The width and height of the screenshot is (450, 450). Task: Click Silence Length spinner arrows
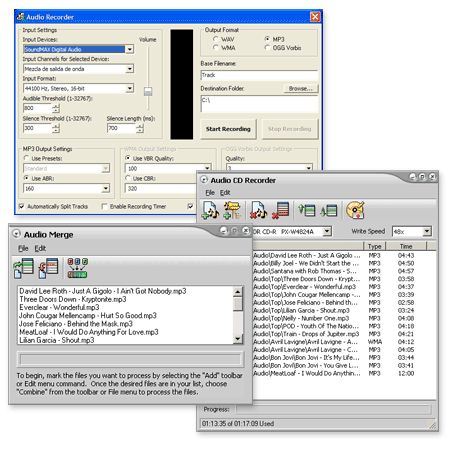(x=140, y=128)
